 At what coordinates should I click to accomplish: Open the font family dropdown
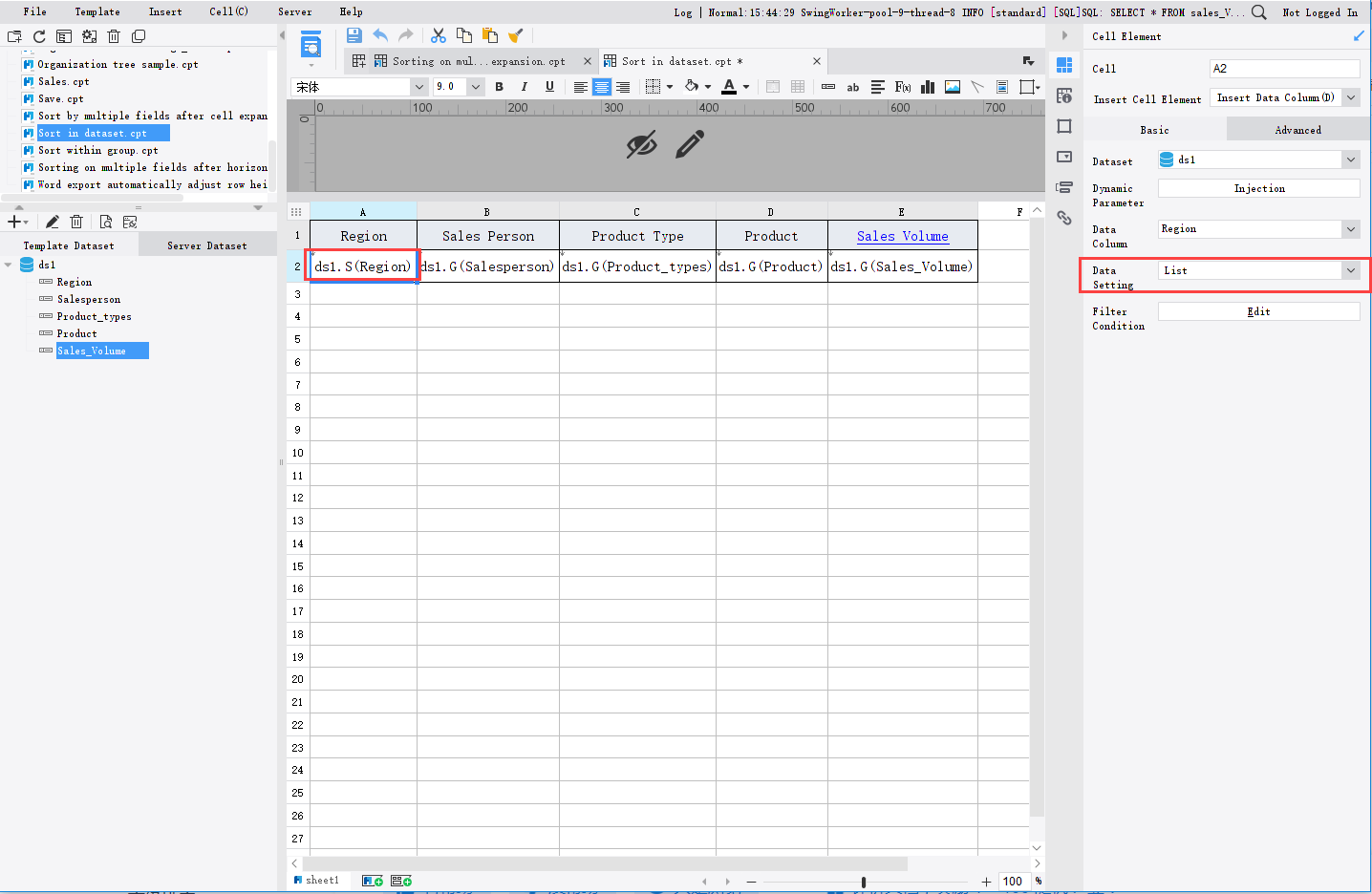pos(418,87)
